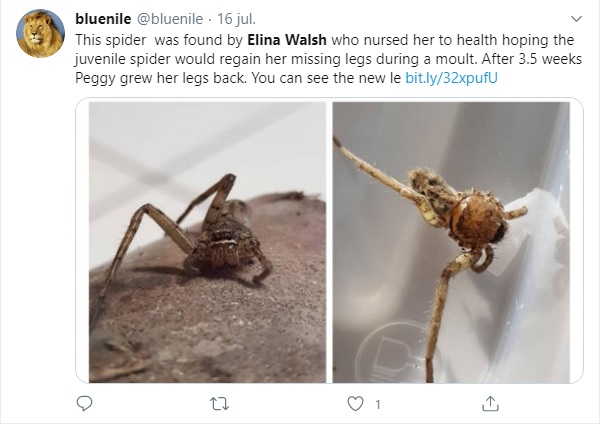The height and width of the screenshot is (424, 602).
Task: Retweet the bluenile post
Action: (220, 403)
